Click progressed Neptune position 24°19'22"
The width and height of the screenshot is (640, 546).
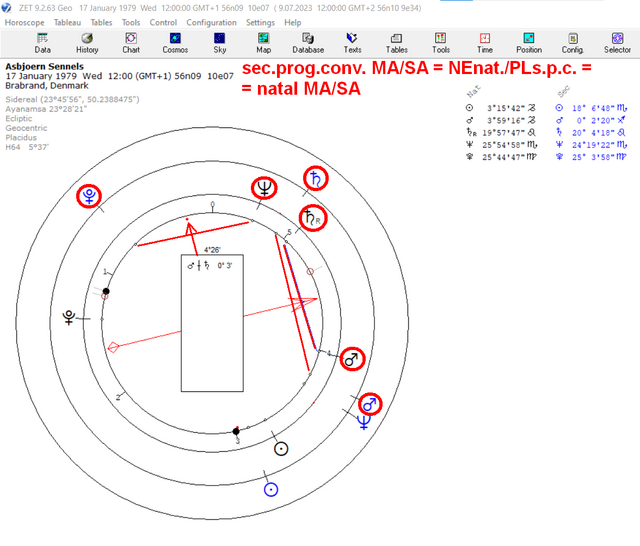click(591, 145)
